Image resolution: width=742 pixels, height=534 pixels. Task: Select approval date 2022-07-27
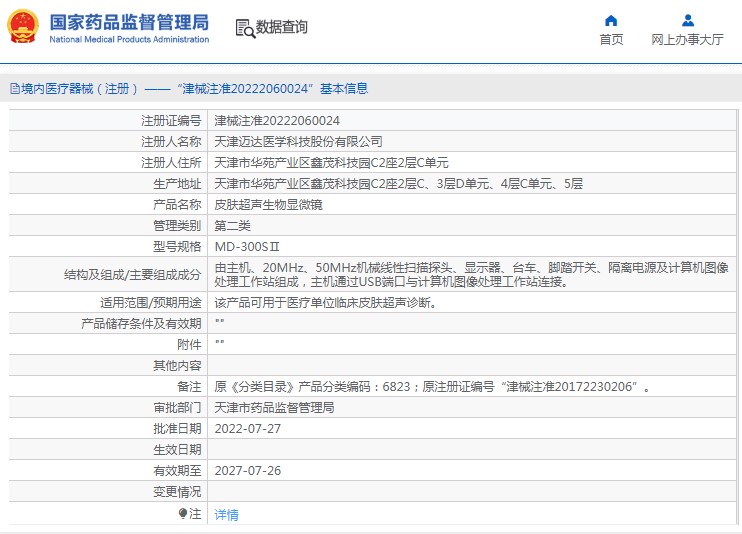point(247,429)
